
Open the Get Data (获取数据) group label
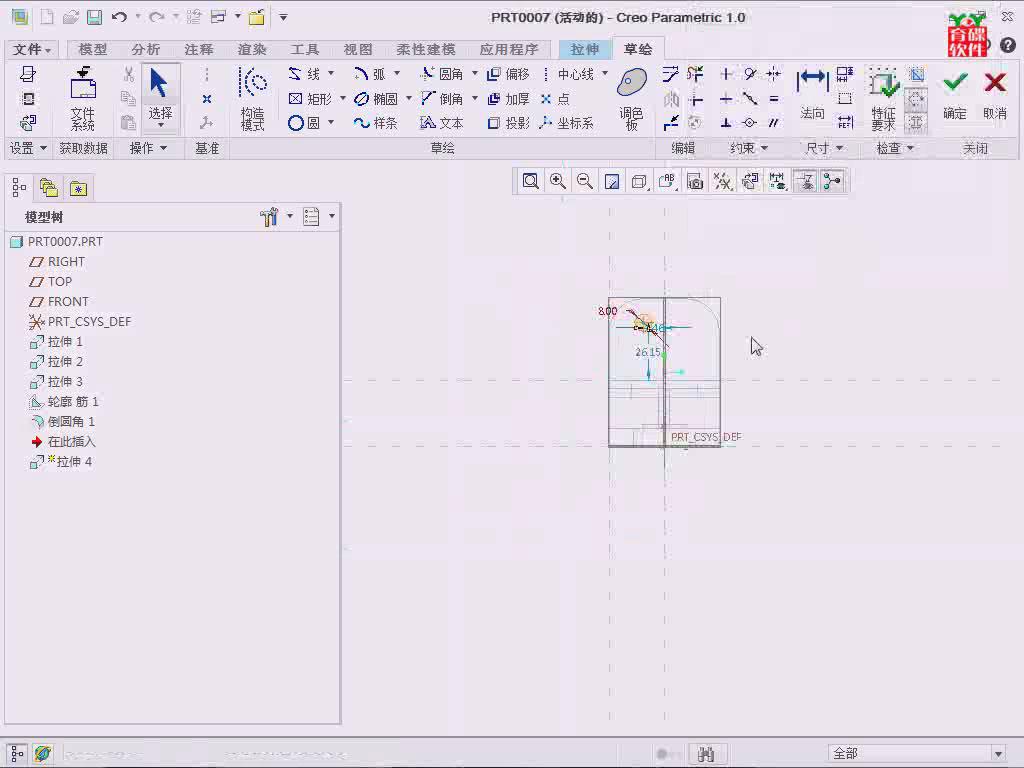click(84, 148)
